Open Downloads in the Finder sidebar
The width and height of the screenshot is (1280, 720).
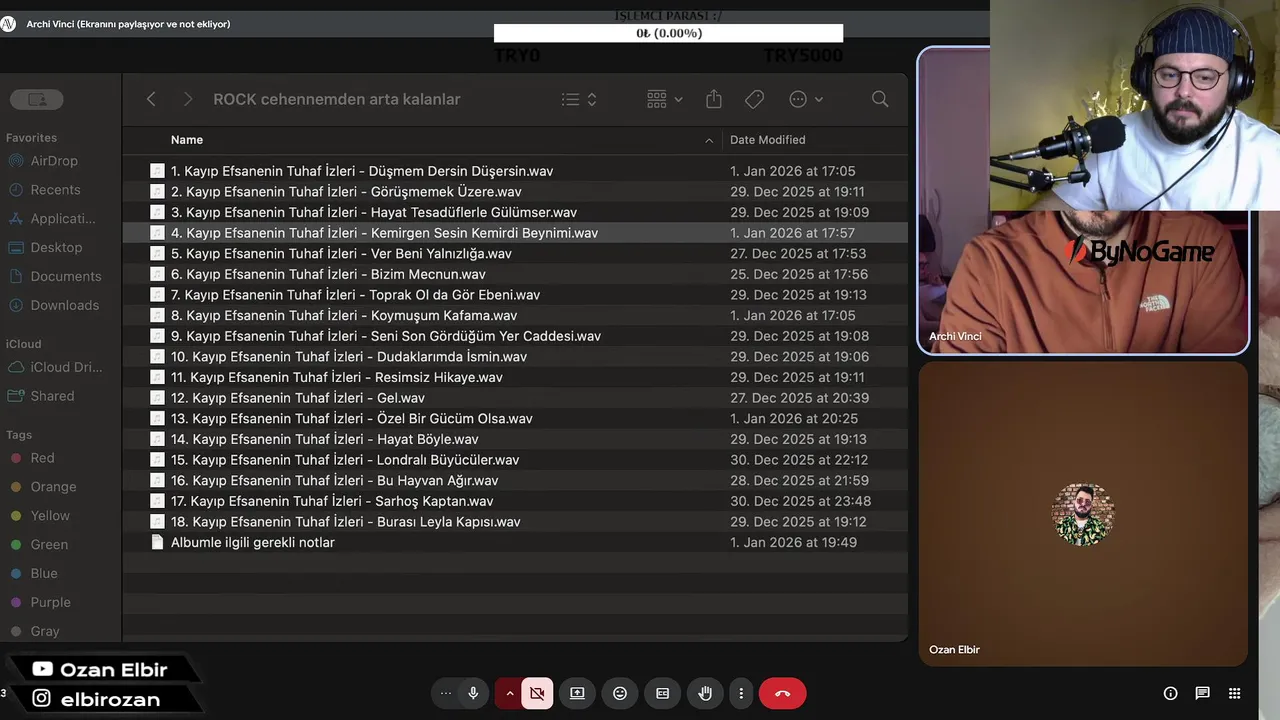[x=54, y=306]
